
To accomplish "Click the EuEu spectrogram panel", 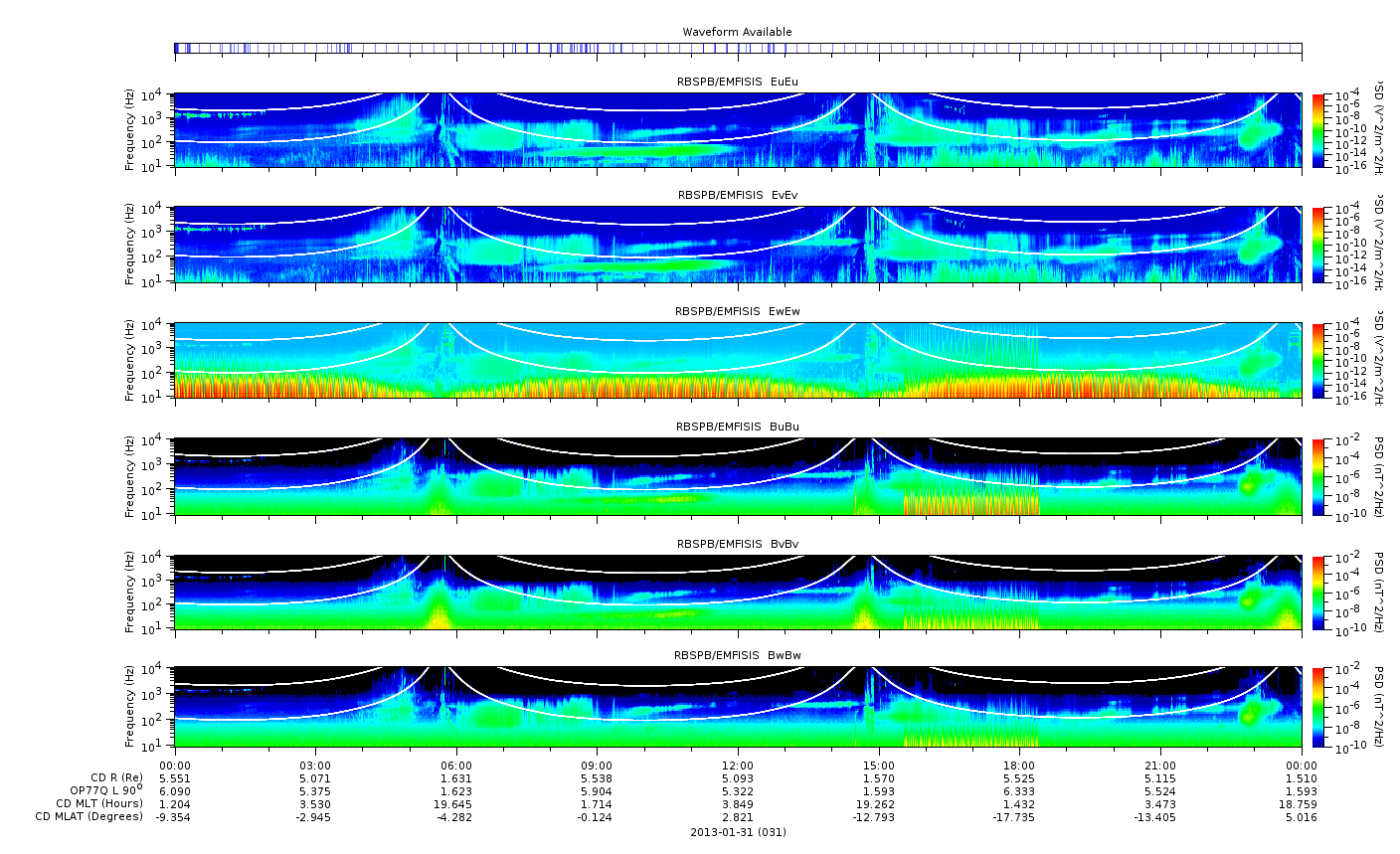I will (x=738, y=130).
